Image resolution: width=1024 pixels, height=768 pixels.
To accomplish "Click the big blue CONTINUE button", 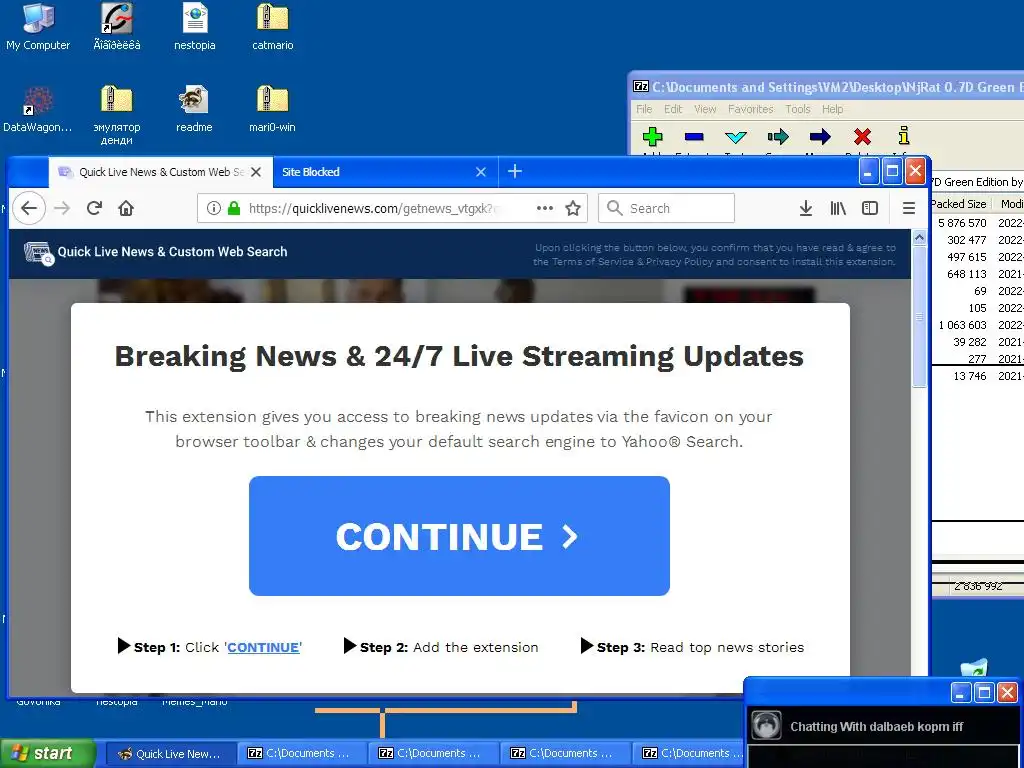I will coord(459,536).
